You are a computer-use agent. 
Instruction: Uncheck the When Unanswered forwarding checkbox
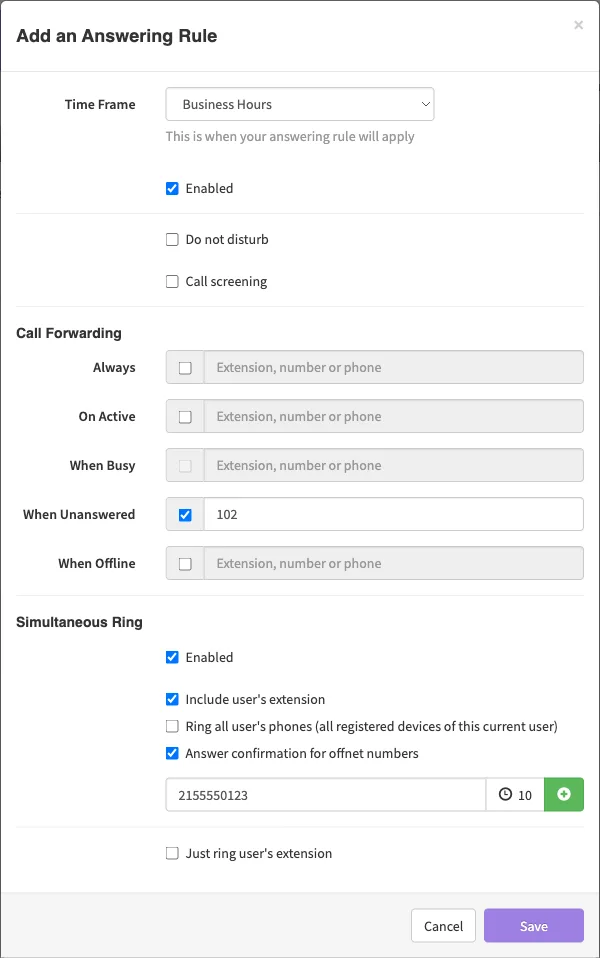(x=185, y=514)
